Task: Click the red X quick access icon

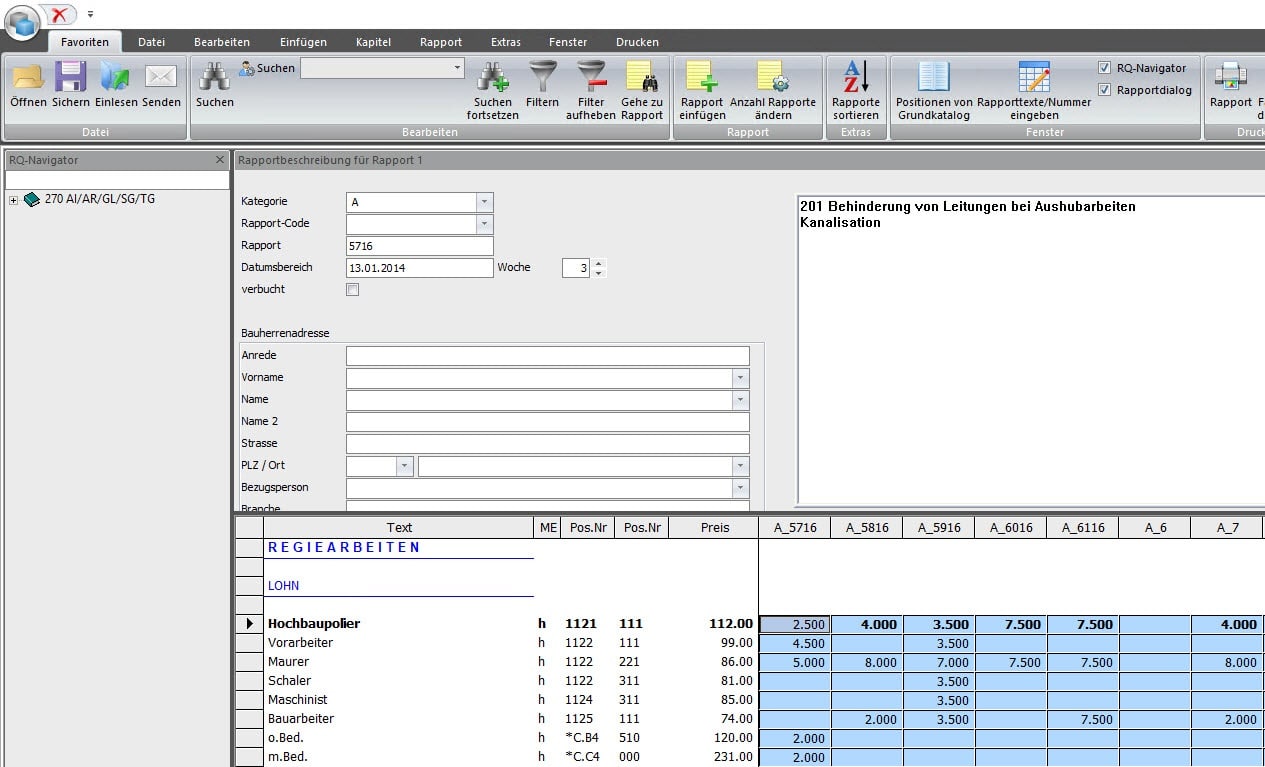Action: point(61,14)
